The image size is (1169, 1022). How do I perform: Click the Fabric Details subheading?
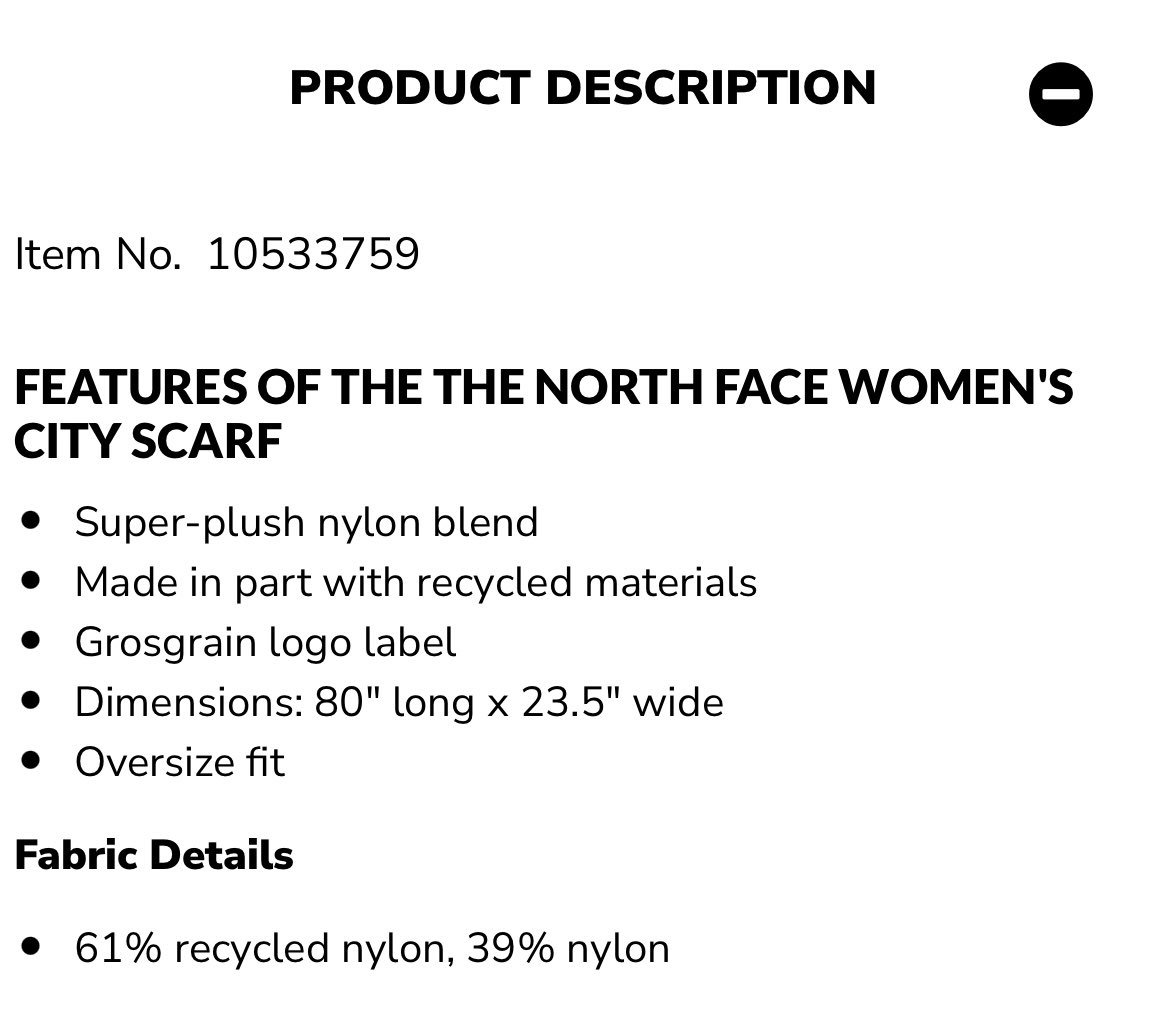click(x=154, y=855)
